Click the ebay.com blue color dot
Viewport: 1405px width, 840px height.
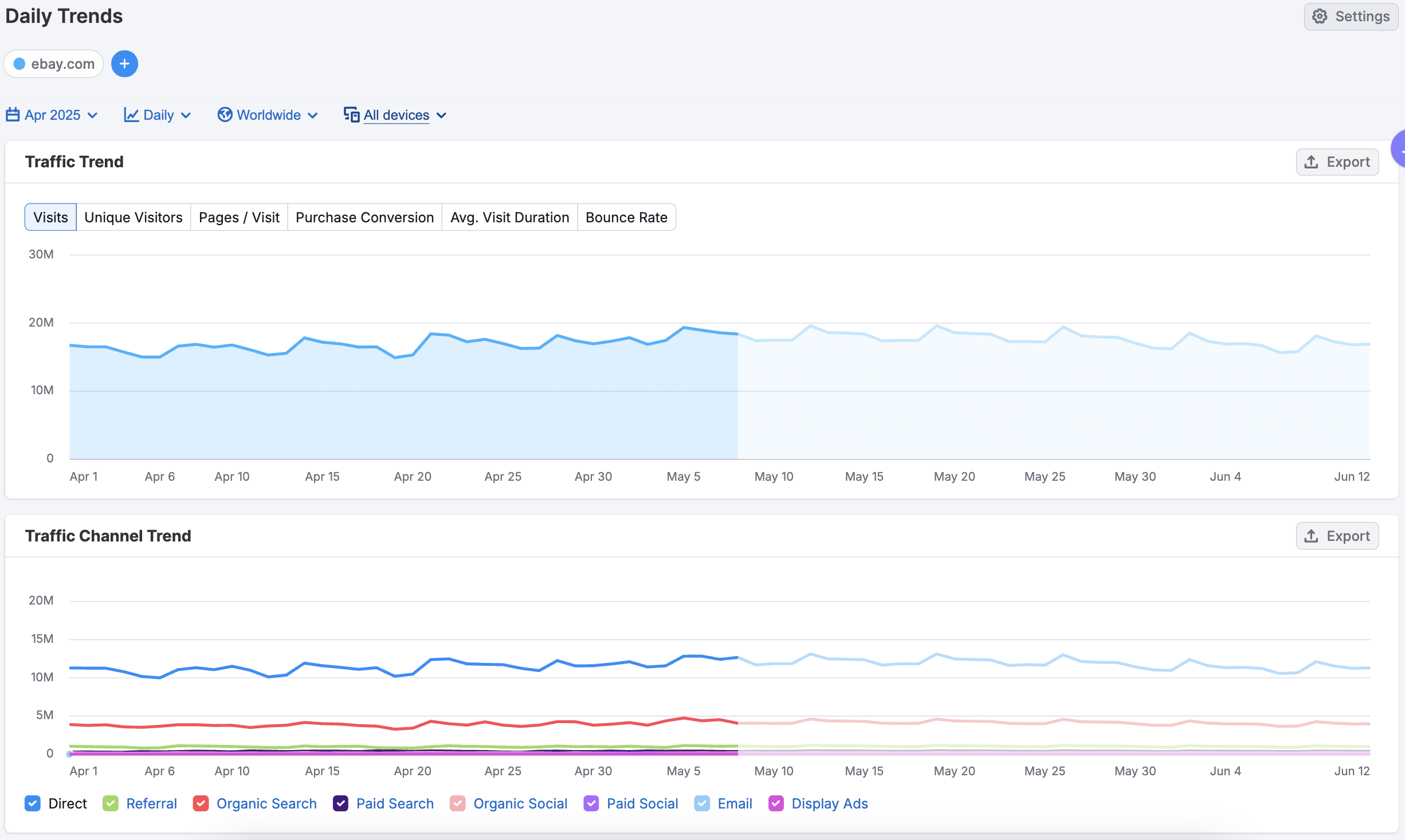pos(19,64)
